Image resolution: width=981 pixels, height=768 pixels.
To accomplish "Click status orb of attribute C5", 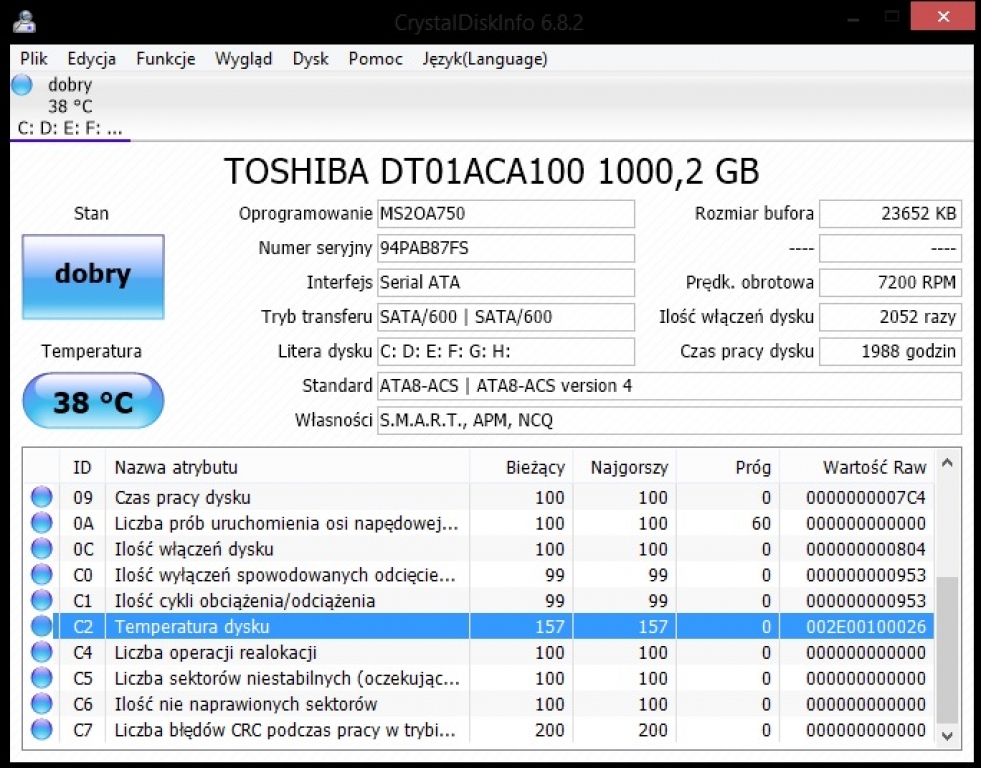I will (x=41, y=678).
